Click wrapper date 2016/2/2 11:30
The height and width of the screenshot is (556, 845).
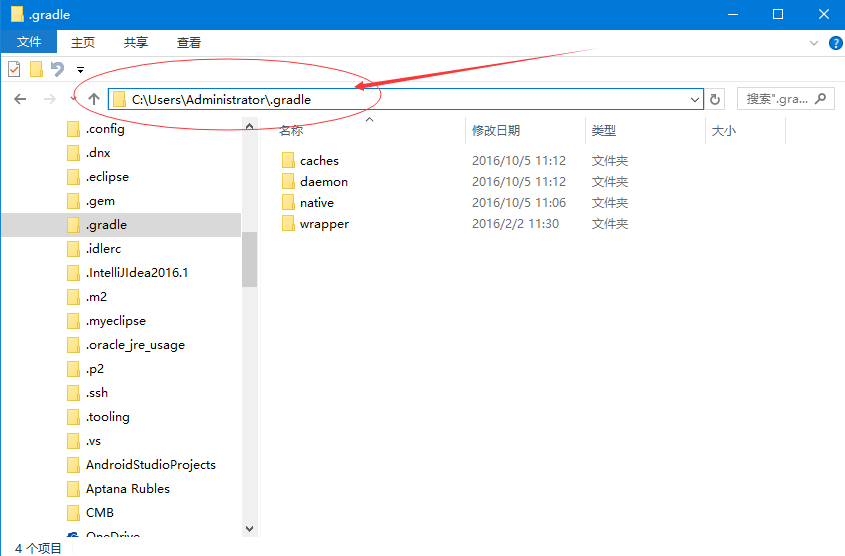[x=515, y=224]
